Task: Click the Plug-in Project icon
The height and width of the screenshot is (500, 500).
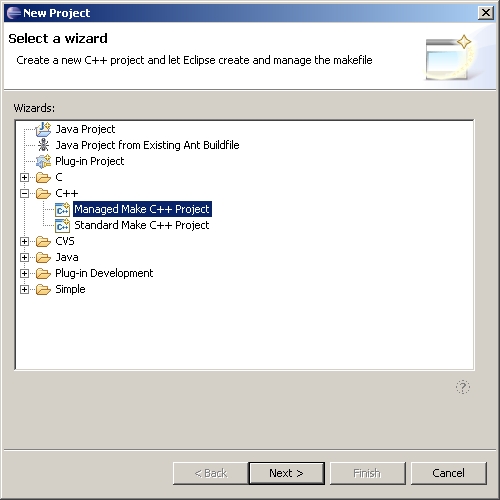Action: (43, 161)
